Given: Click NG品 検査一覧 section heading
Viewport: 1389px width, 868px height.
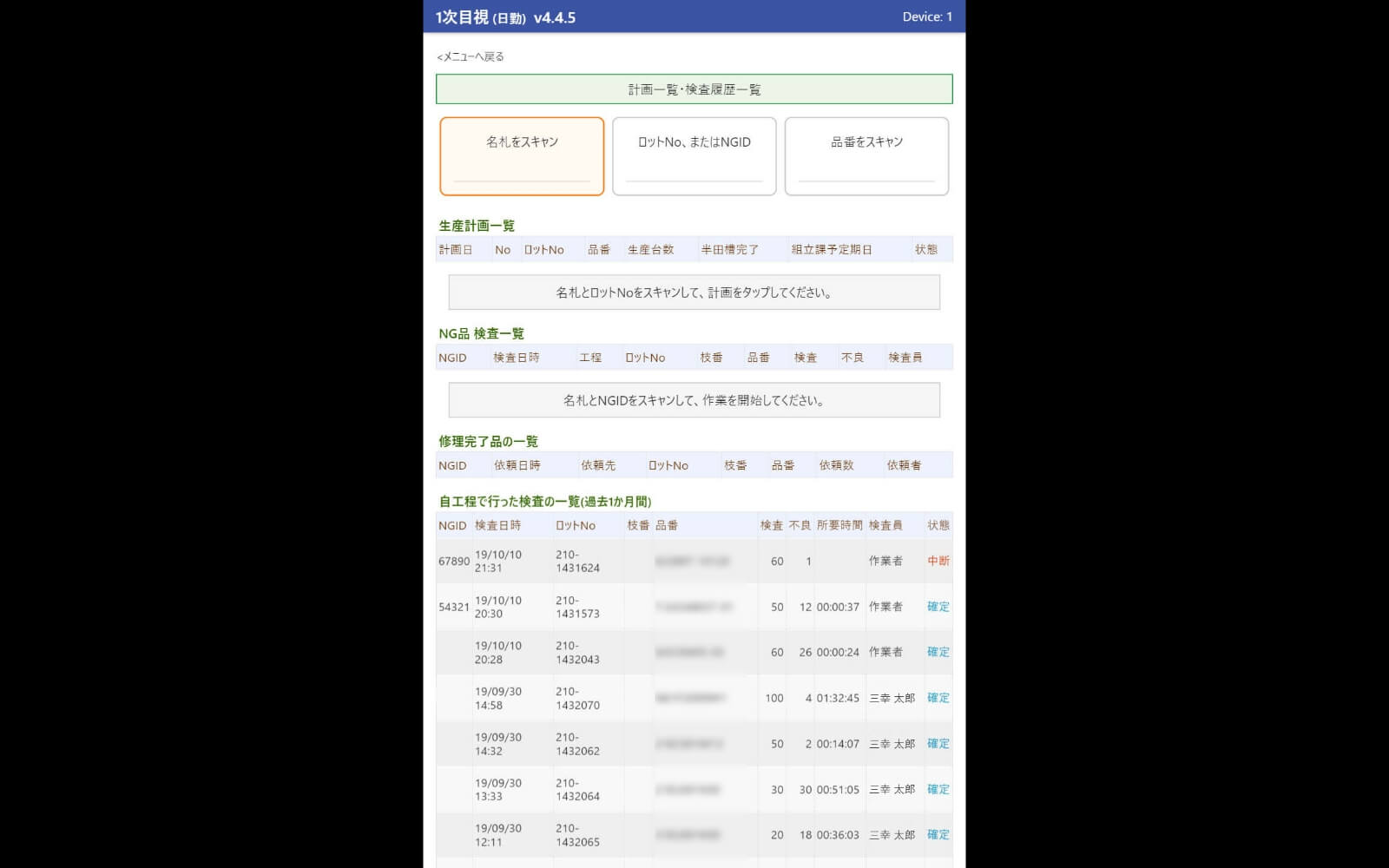Looking at the screenshot, I should tap(481, 333).
